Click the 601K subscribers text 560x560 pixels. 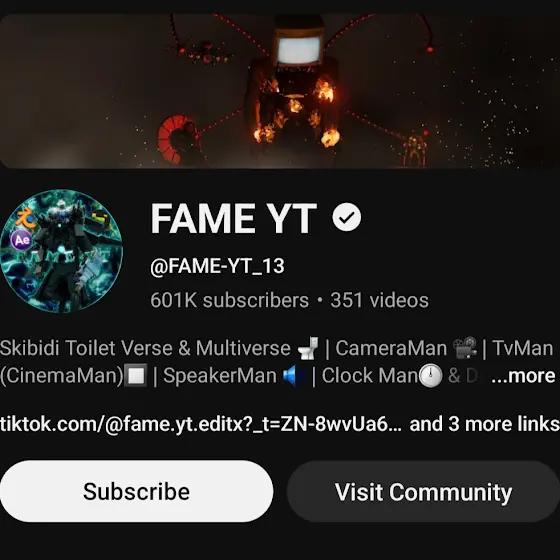[x=229, y=300]
